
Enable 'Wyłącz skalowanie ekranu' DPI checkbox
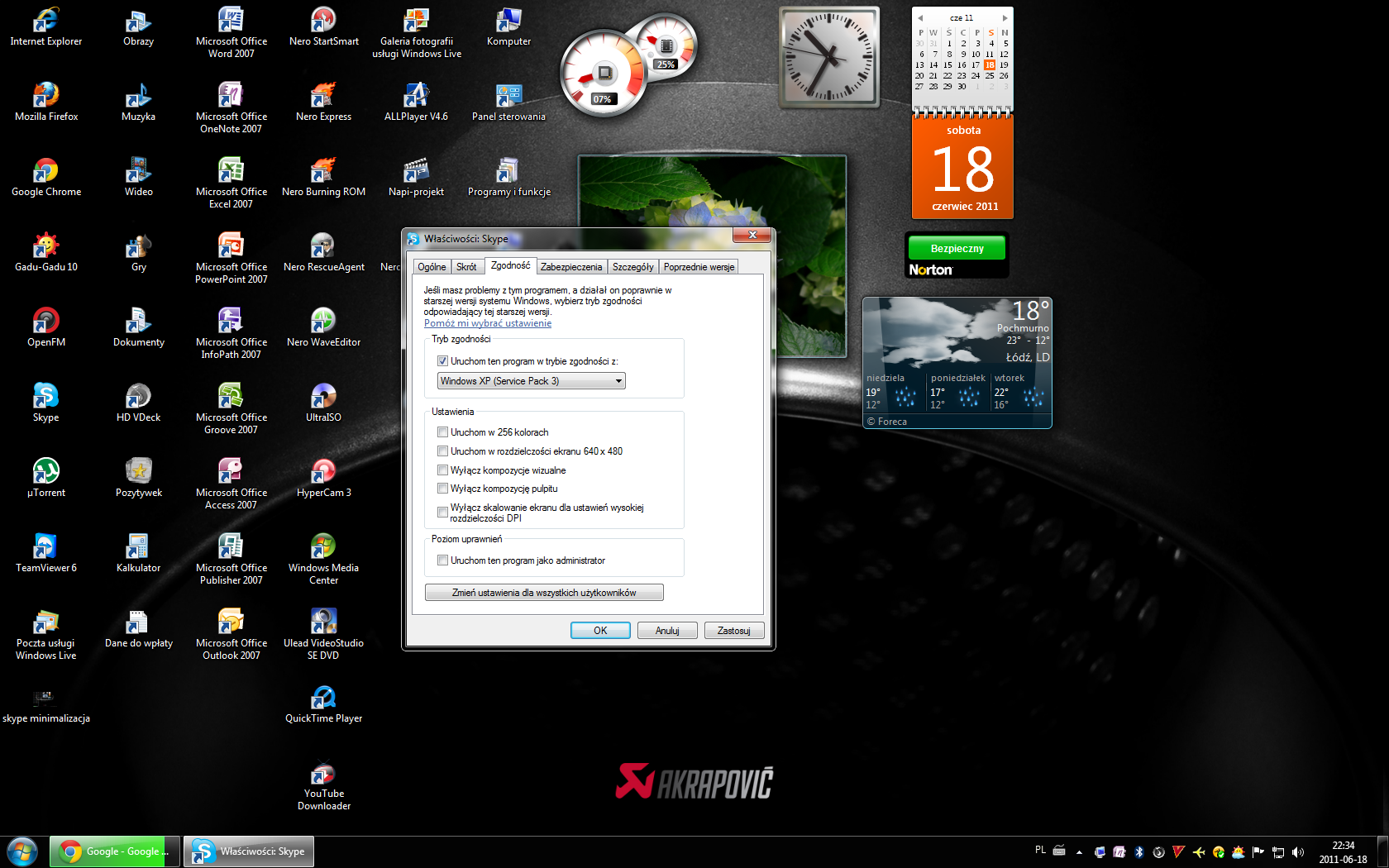coord(443,513)
